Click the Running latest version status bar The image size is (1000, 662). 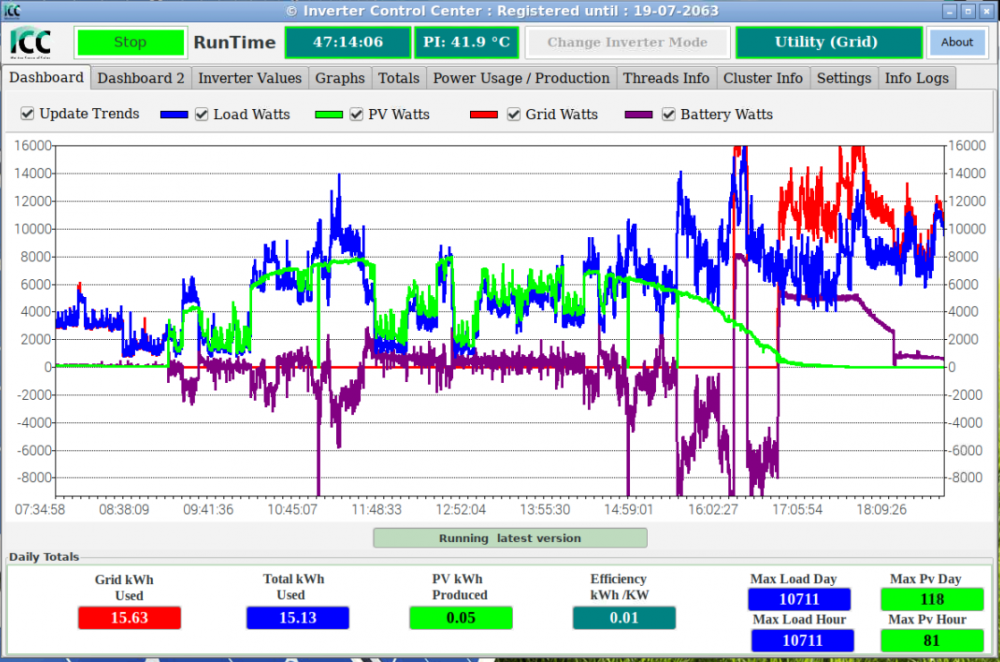510,538
